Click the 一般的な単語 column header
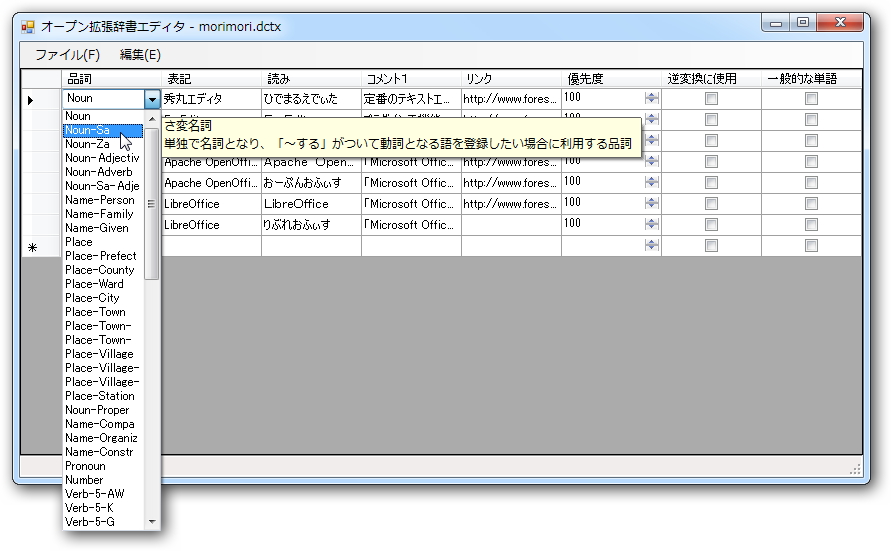891x551 pixels. click(811, 79)
